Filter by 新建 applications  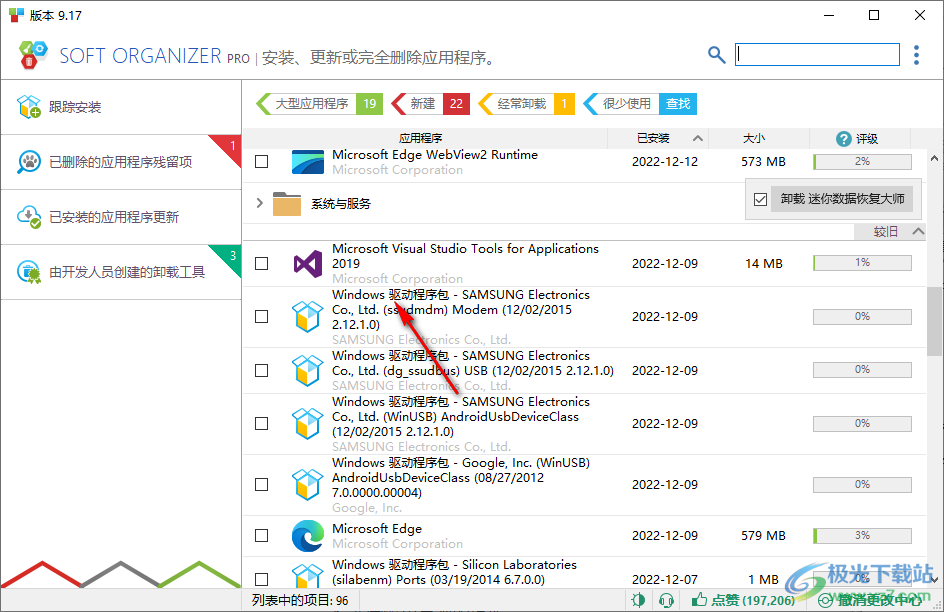(x=430, y=104)
